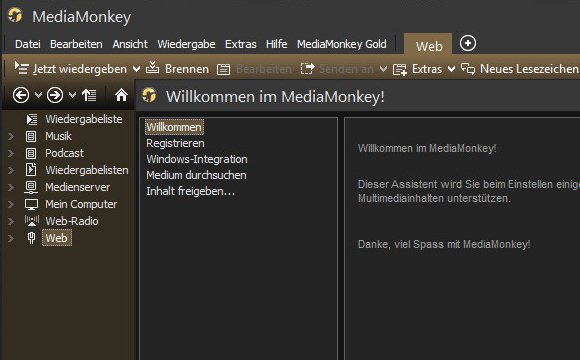
Task: Open the Datei menu
Action: point(28,44)
